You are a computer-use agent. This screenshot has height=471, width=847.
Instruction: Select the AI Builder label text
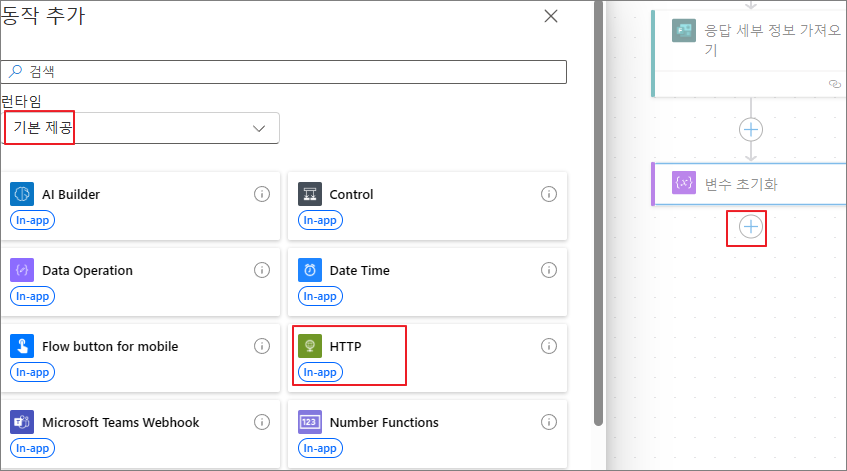click(71, 194)
